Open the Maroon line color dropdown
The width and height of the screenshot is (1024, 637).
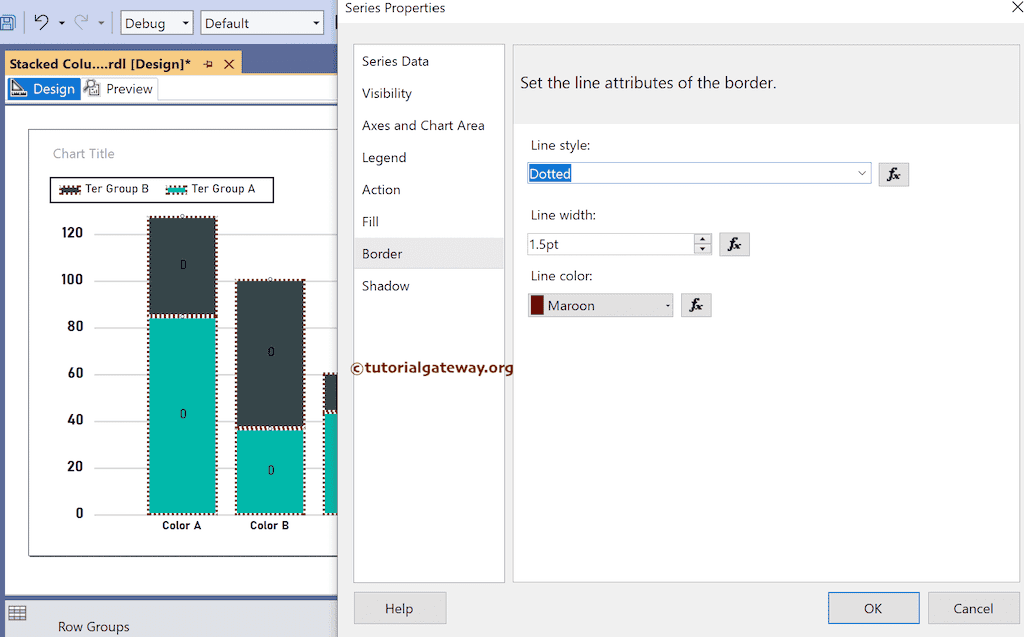pos(666,304)
